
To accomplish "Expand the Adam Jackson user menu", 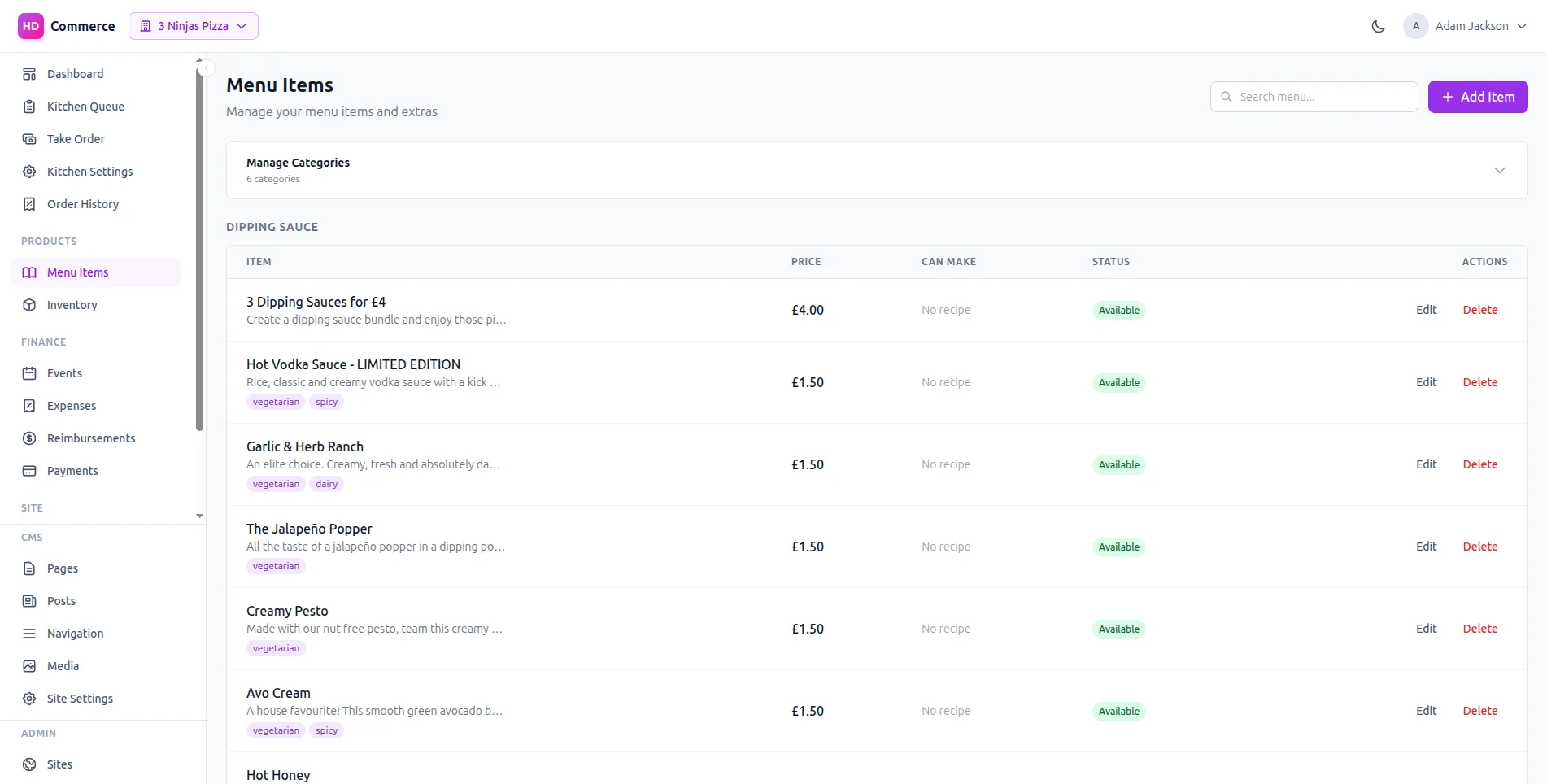I will tap(1466, 26).
